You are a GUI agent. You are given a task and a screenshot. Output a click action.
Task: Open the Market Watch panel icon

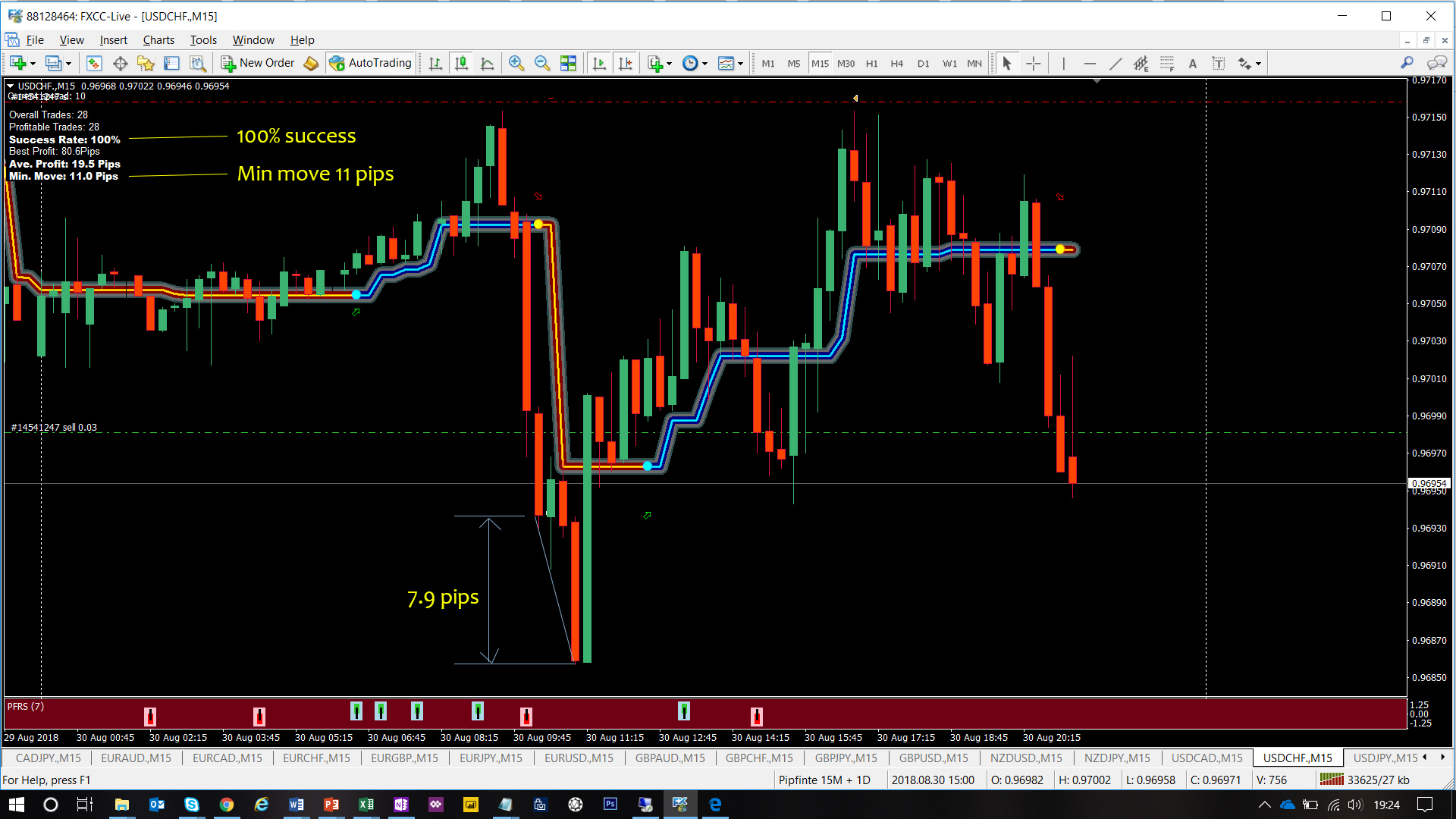click(94, 64)
